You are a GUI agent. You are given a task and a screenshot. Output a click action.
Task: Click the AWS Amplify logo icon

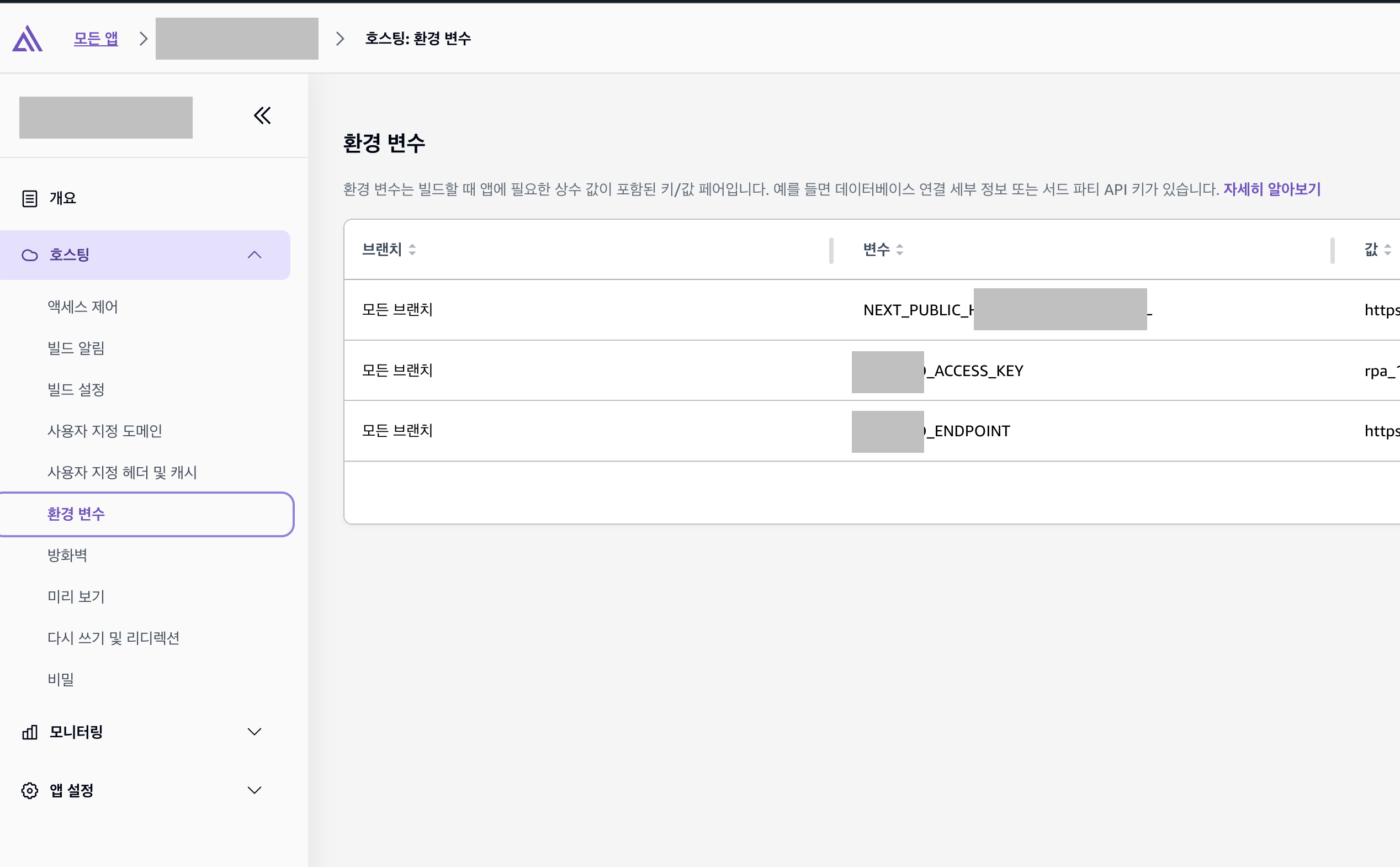click(x=28, y=39)
